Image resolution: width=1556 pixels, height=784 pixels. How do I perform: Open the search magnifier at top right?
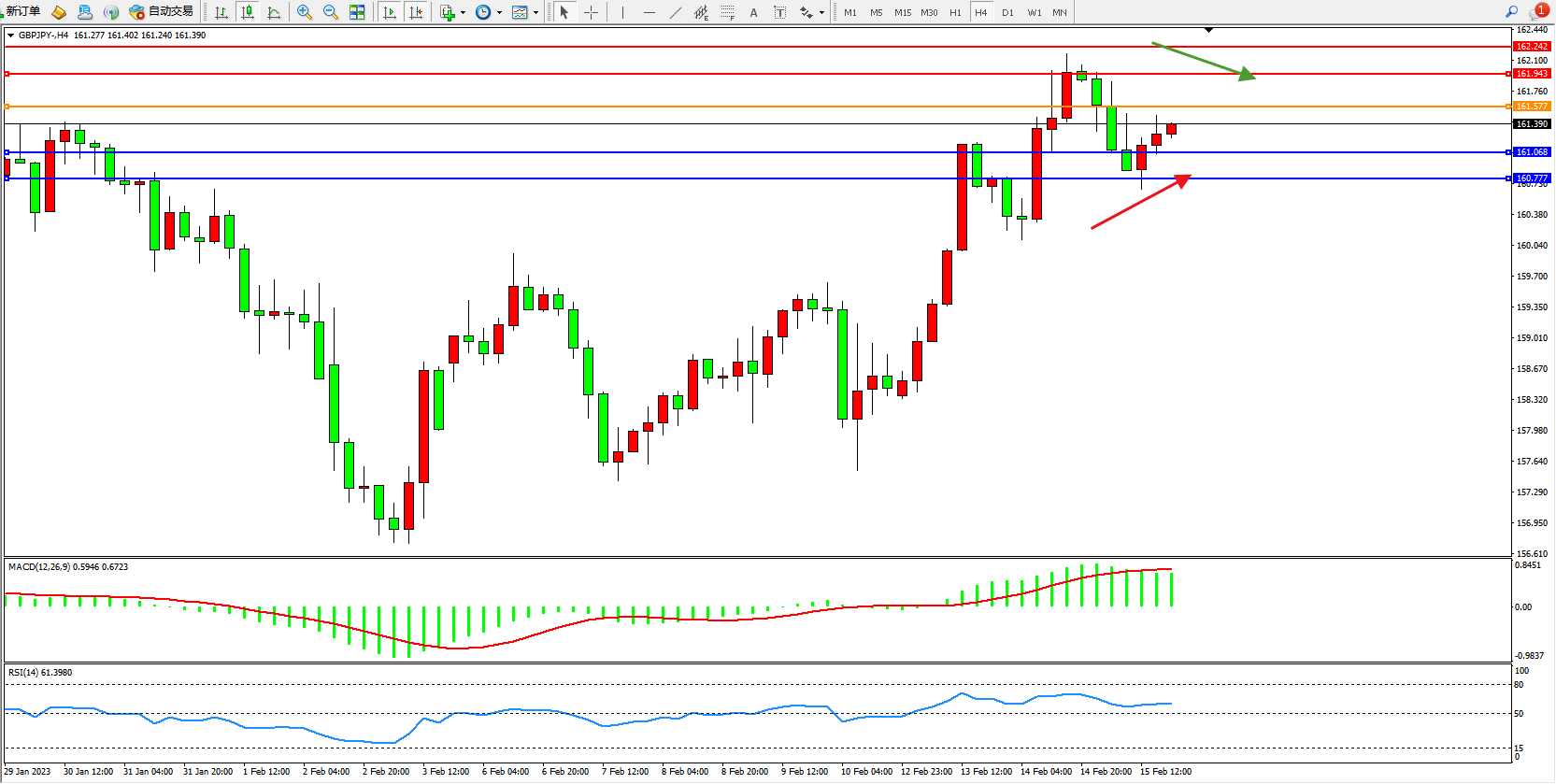pyautogui.click(x=1511, y=12)
